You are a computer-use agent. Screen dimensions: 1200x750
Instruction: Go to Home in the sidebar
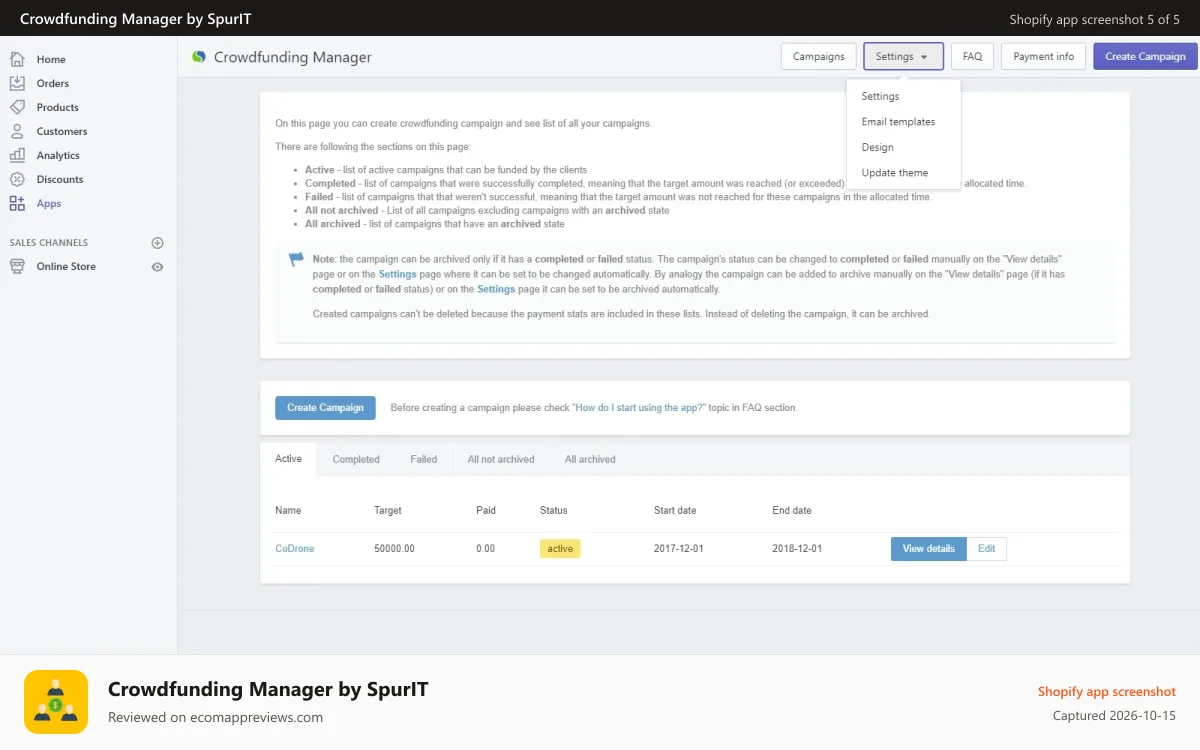(51, 59)
